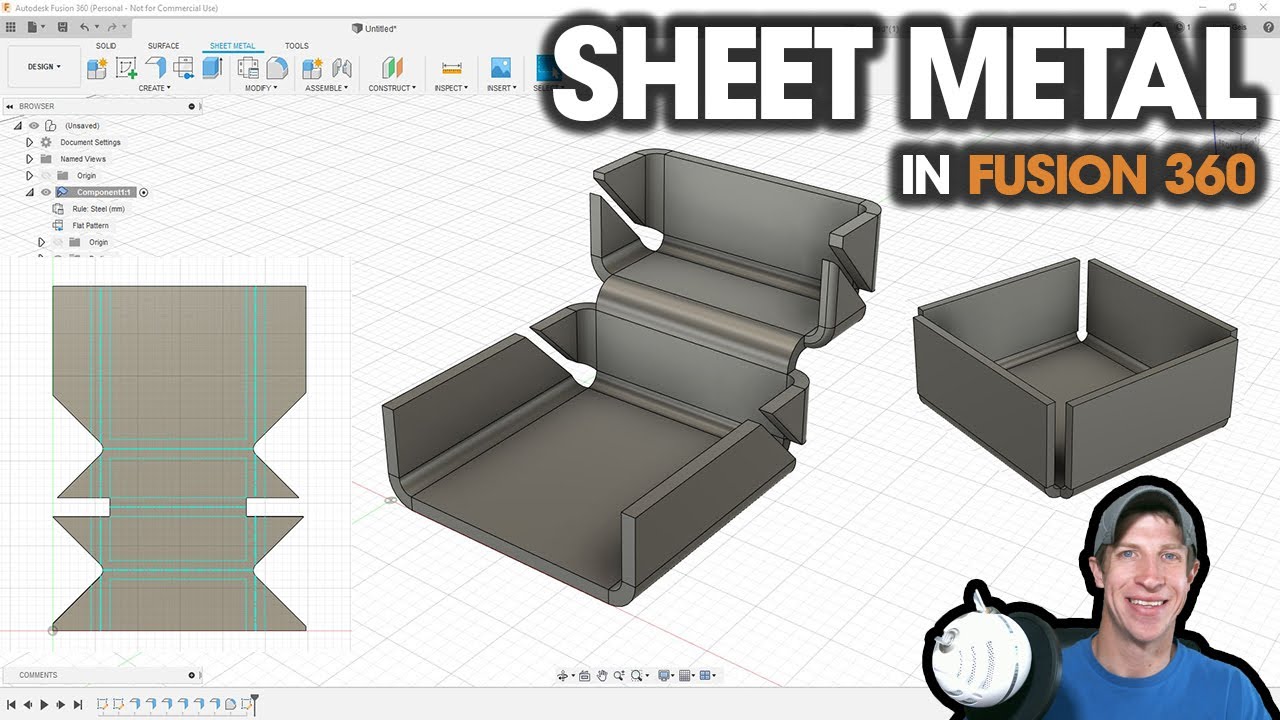Viewport: 1280px width, 720px height.
Task: Play the timeline
Action: pos(44,705)
